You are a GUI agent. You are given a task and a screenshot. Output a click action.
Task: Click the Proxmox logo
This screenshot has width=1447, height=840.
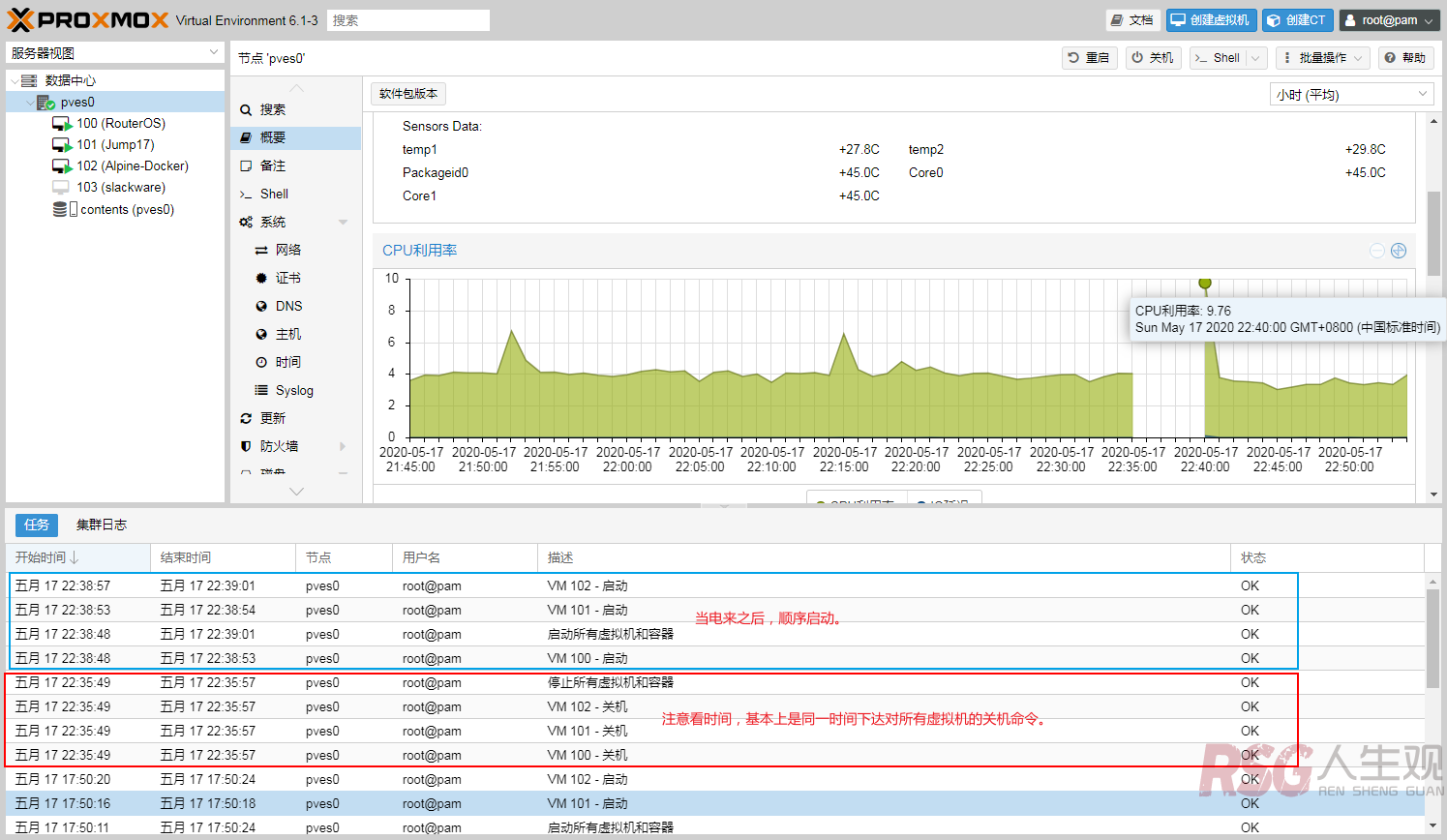point(88,19)
